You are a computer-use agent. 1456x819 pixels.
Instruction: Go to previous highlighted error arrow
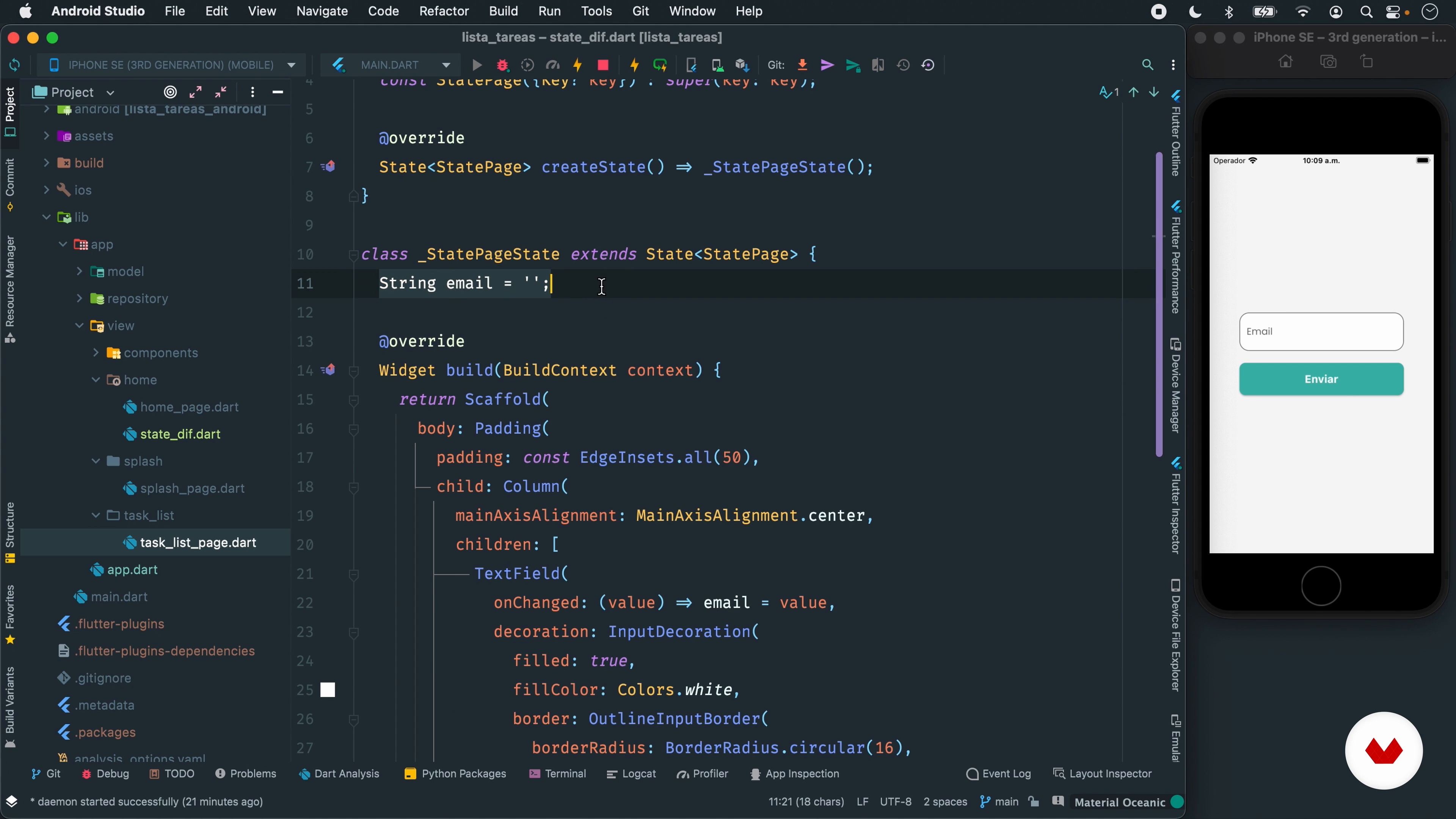[x=1133, y=91]
